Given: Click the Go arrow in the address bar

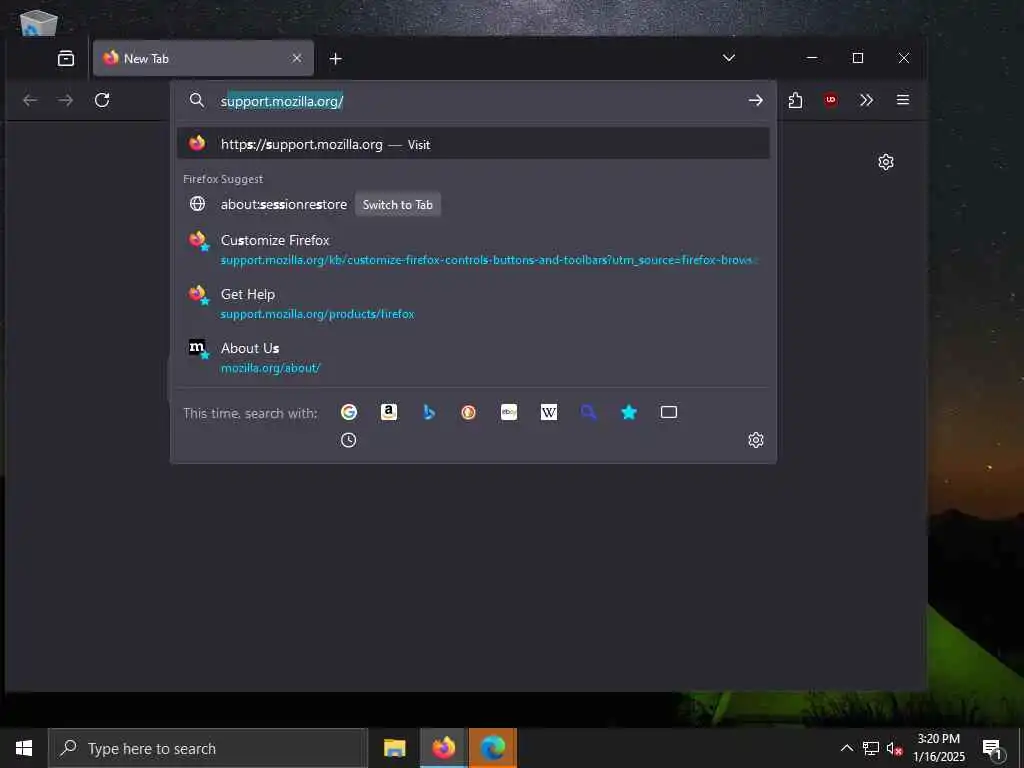Looking at the screenshot, I should (x=756, y=100).
